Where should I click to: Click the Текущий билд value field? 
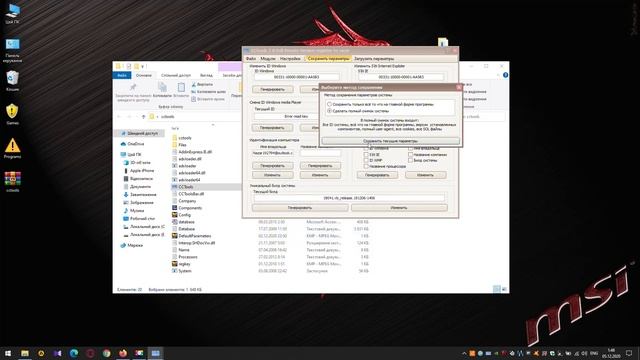pyautogui.click(x=349, y=198)
